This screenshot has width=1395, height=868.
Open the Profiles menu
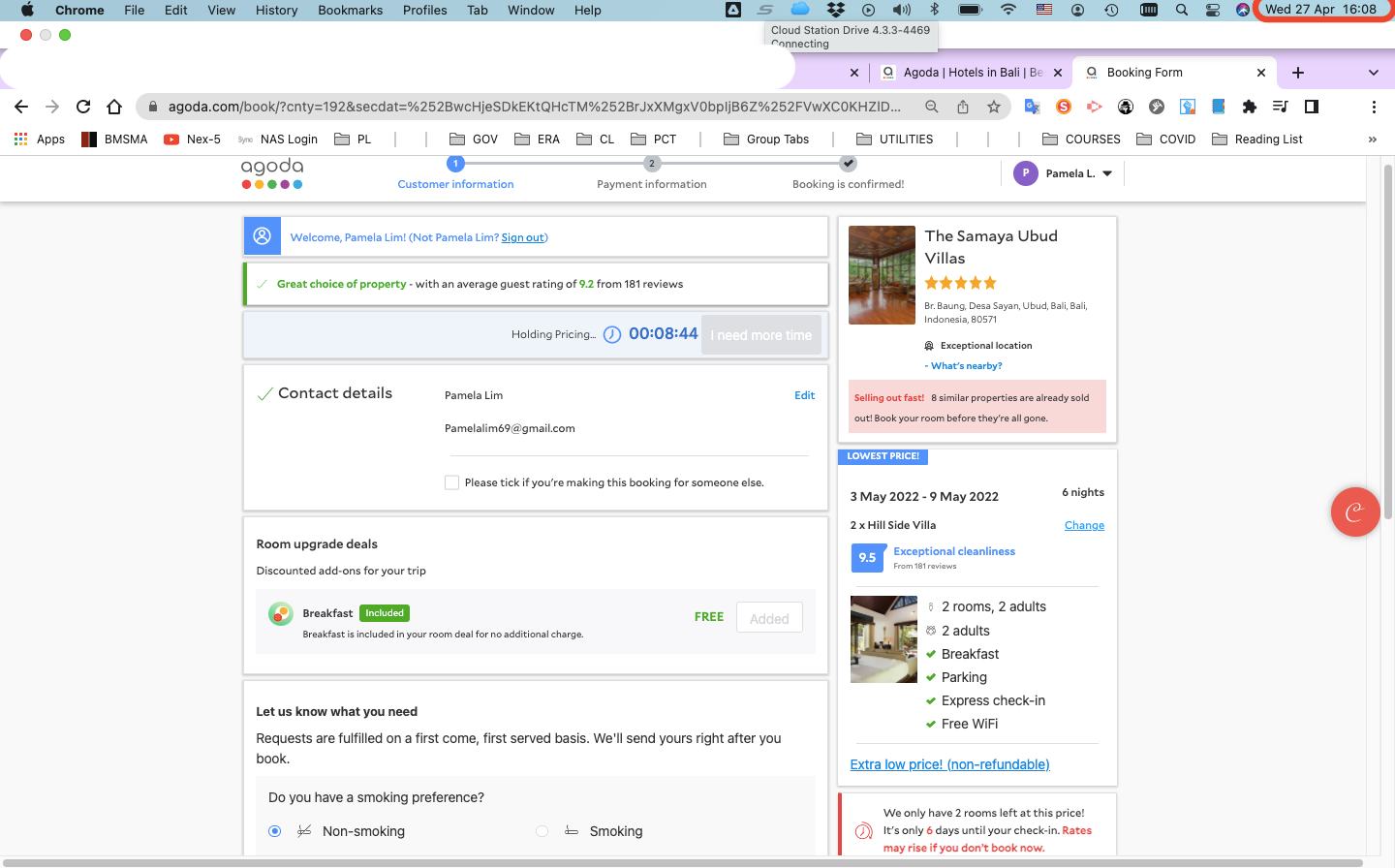[x=424, y=10]
